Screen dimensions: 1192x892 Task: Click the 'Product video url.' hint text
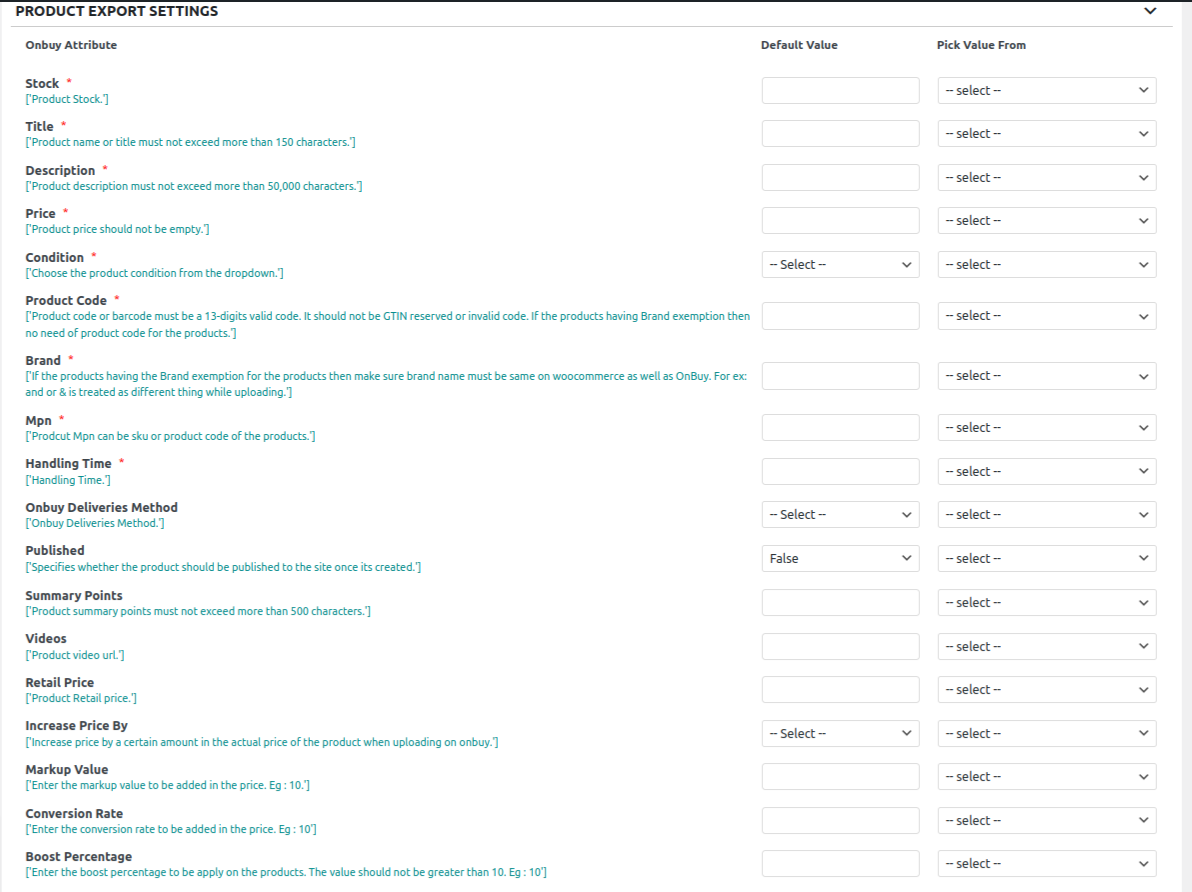[74, 655]
